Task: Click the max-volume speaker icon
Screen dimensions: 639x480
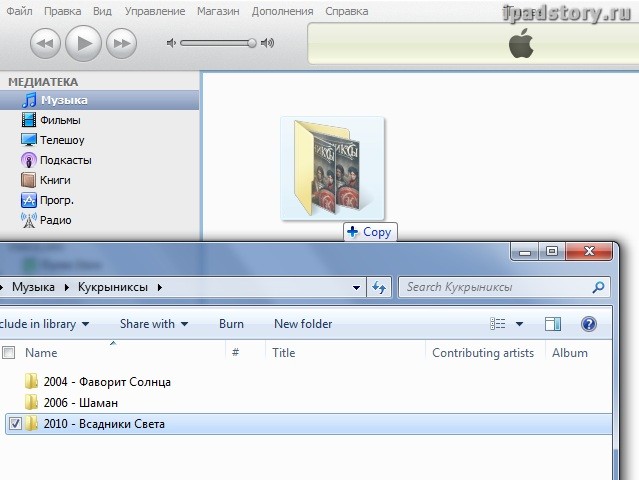Action: click(267, 43)
